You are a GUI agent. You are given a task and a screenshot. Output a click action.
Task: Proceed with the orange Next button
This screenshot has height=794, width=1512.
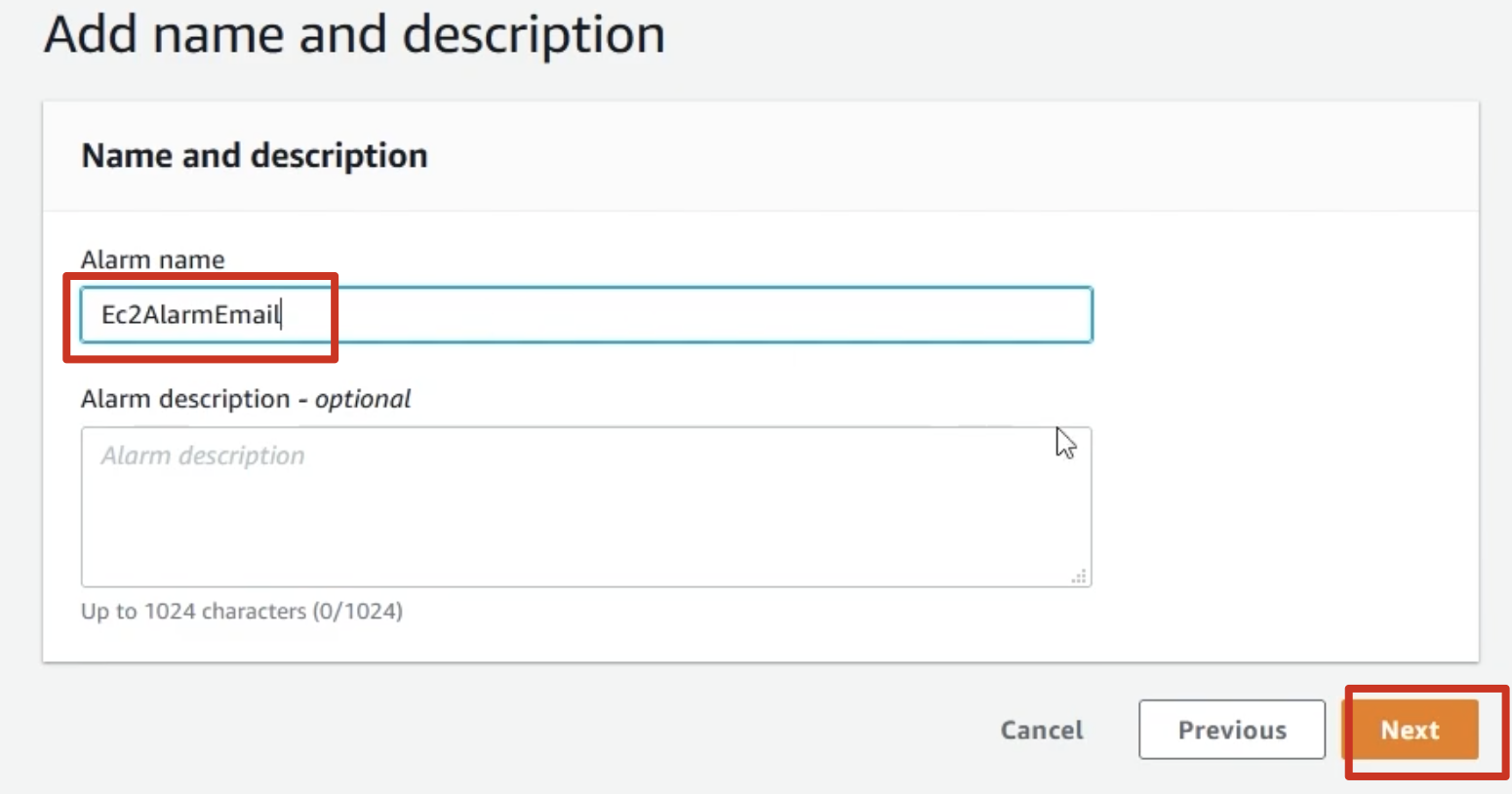[1411, 730]
